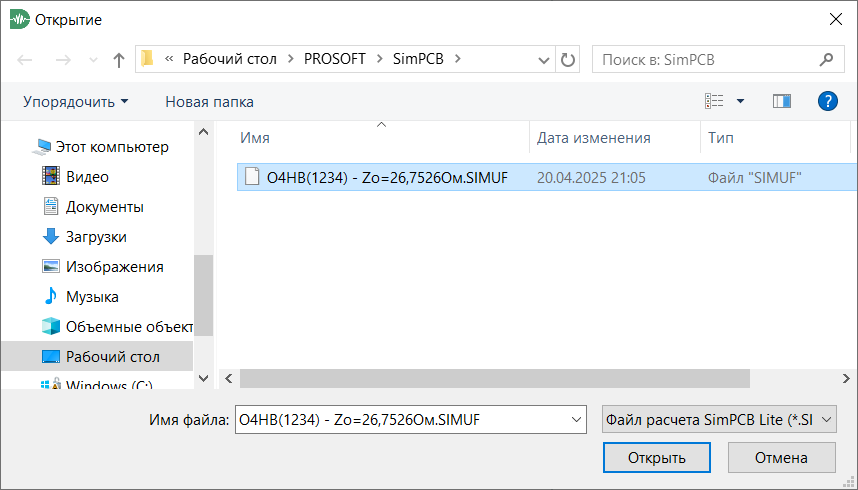Click the Загрузки download arrow icon
858x490 pixels.
pos(51,237)
